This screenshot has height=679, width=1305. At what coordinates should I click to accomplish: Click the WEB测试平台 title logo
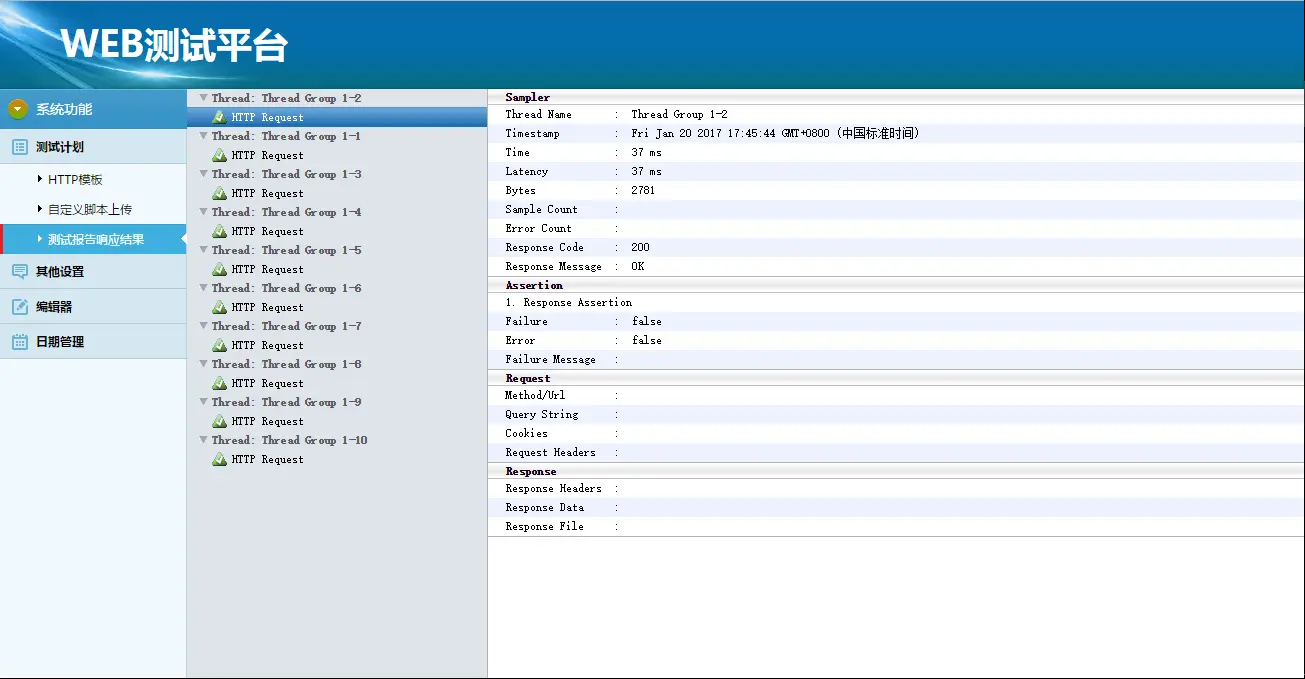(x=174, y=46)
